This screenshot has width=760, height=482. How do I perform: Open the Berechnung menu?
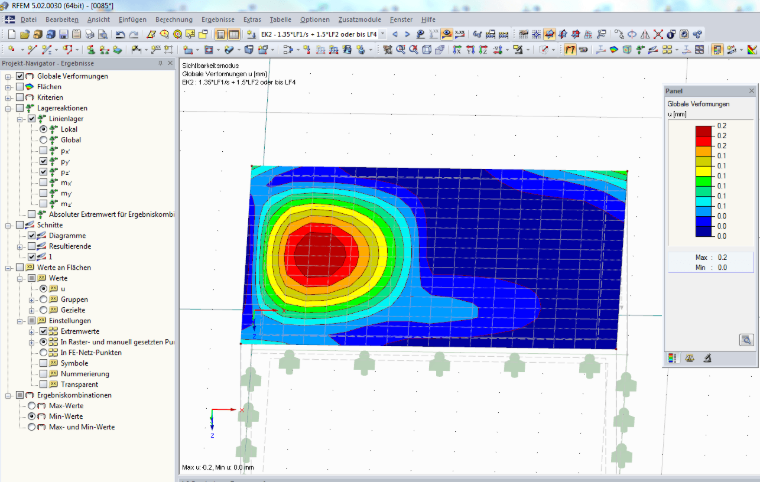(x=174, y=19)
